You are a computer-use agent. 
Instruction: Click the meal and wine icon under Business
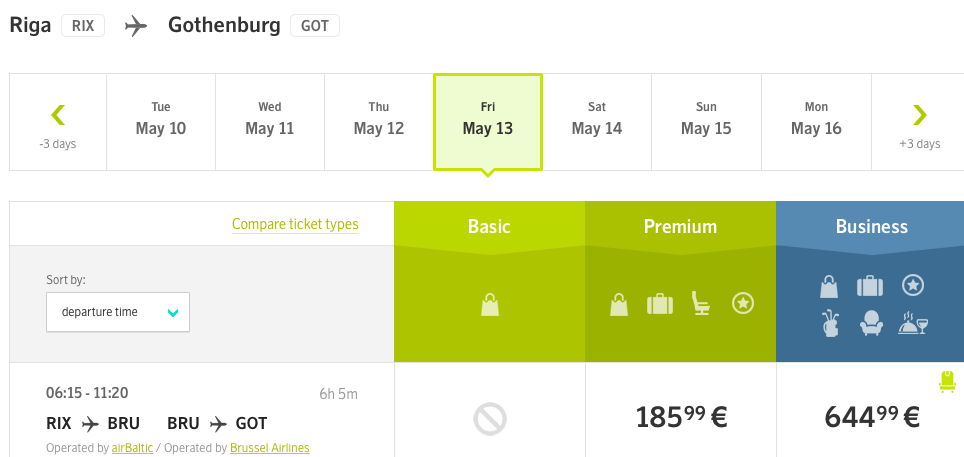913,322
